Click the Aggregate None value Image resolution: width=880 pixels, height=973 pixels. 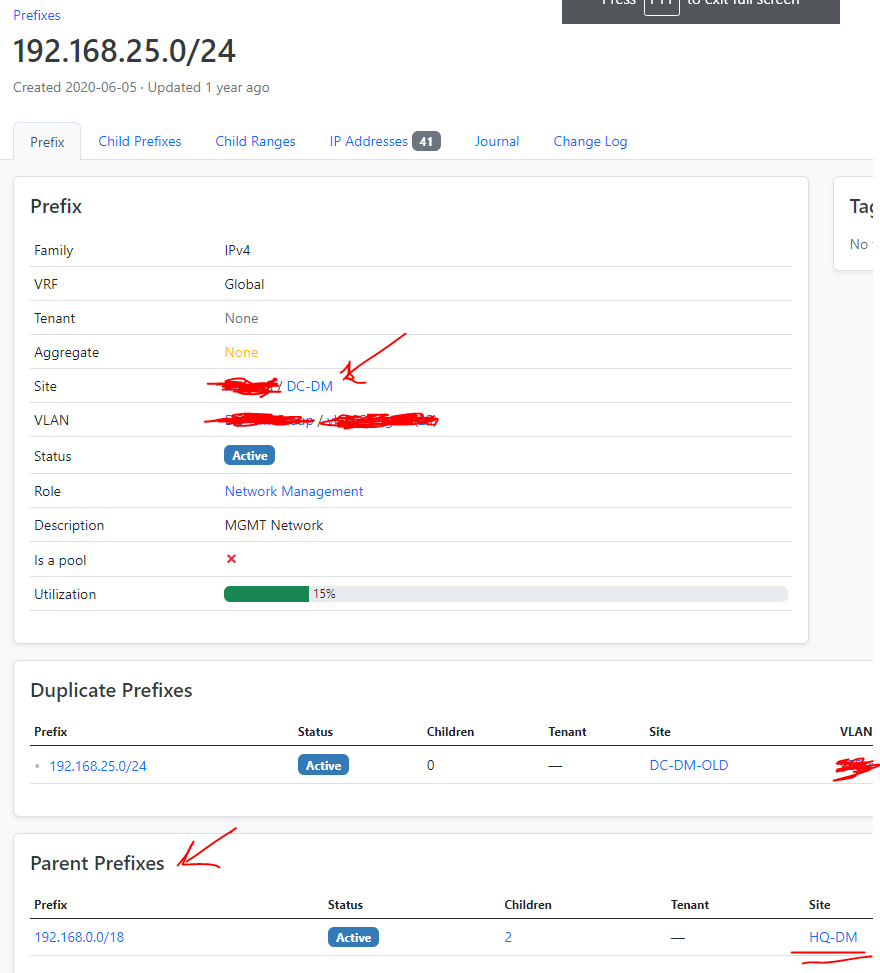coord(241,352)
